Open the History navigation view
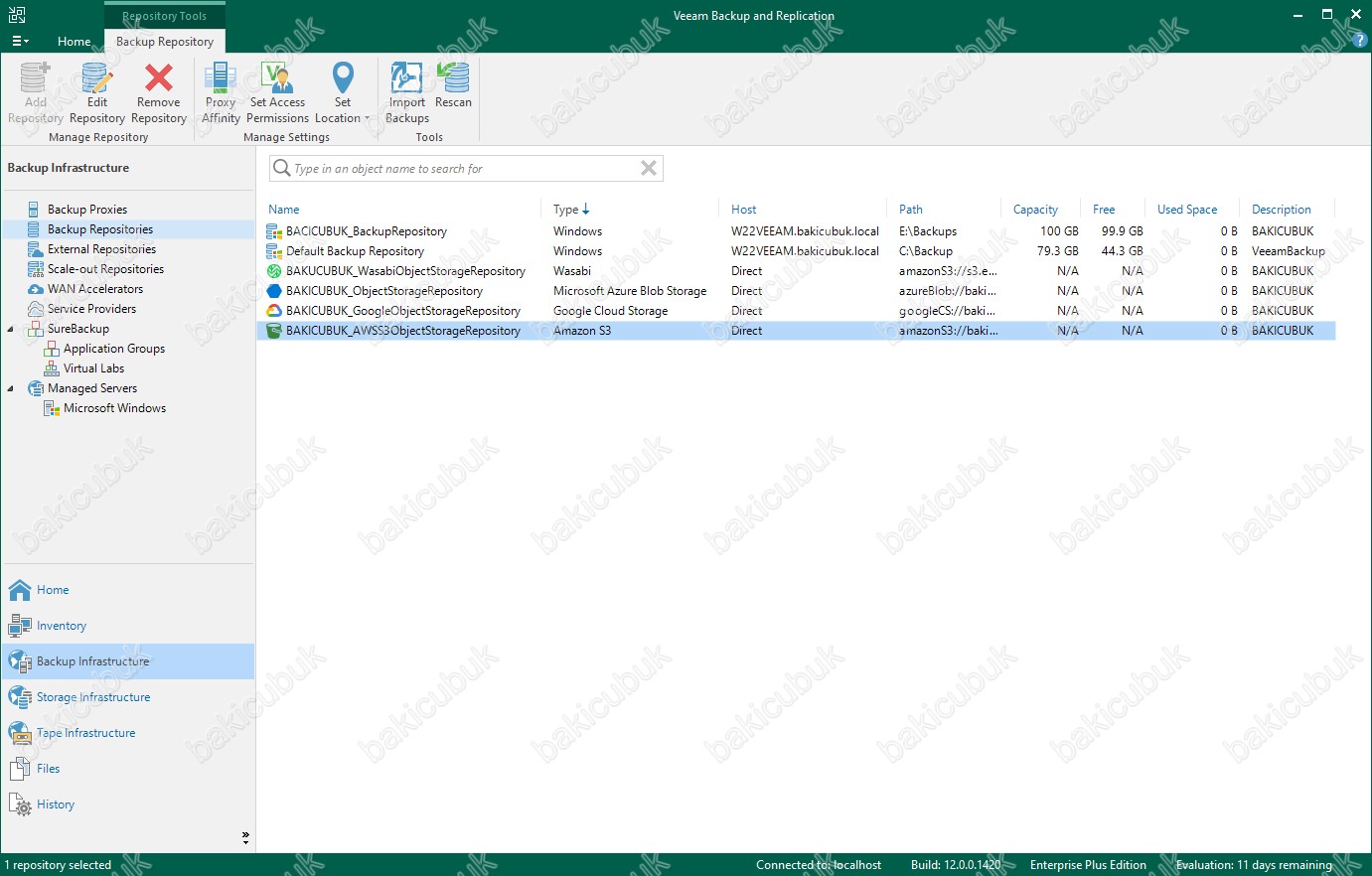 [x=128, y=804]
